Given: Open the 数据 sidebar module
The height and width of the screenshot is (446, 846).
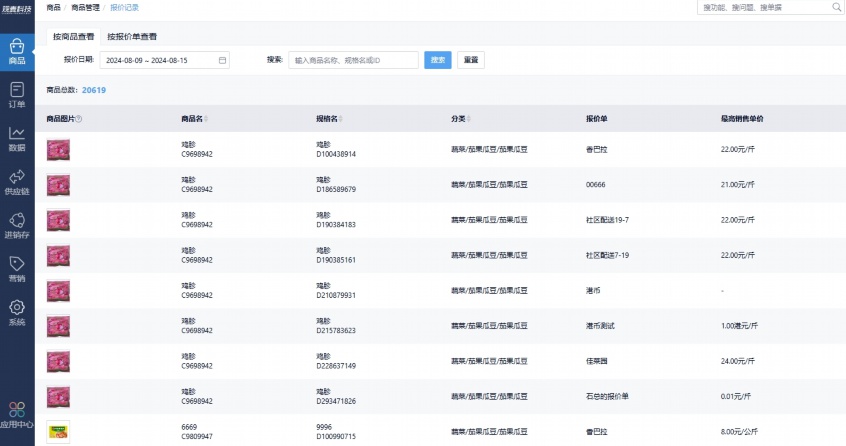Looking at the screenshot, I should coord(17,139).
